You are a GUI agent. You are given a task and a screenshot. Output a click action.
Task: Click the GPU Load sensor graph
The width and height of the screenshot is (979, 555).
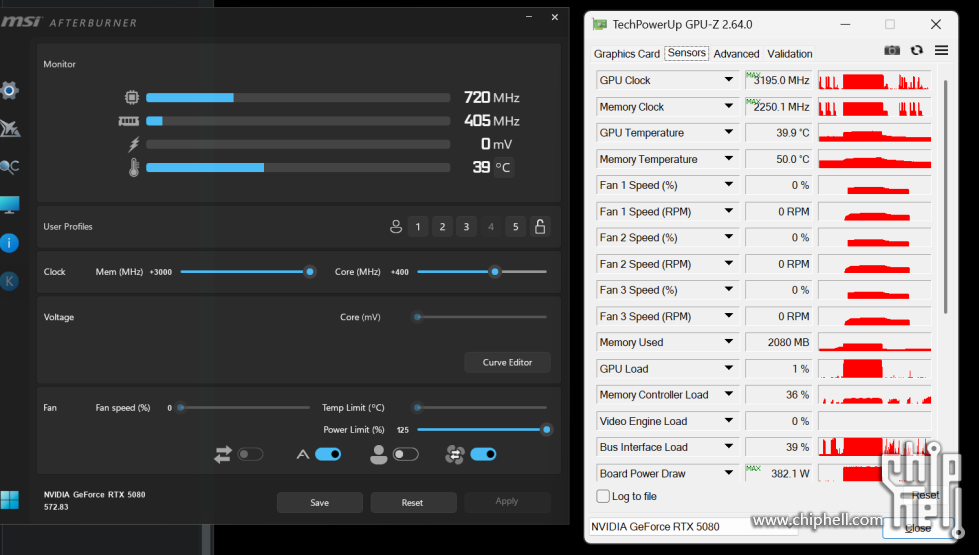(874, 369)
